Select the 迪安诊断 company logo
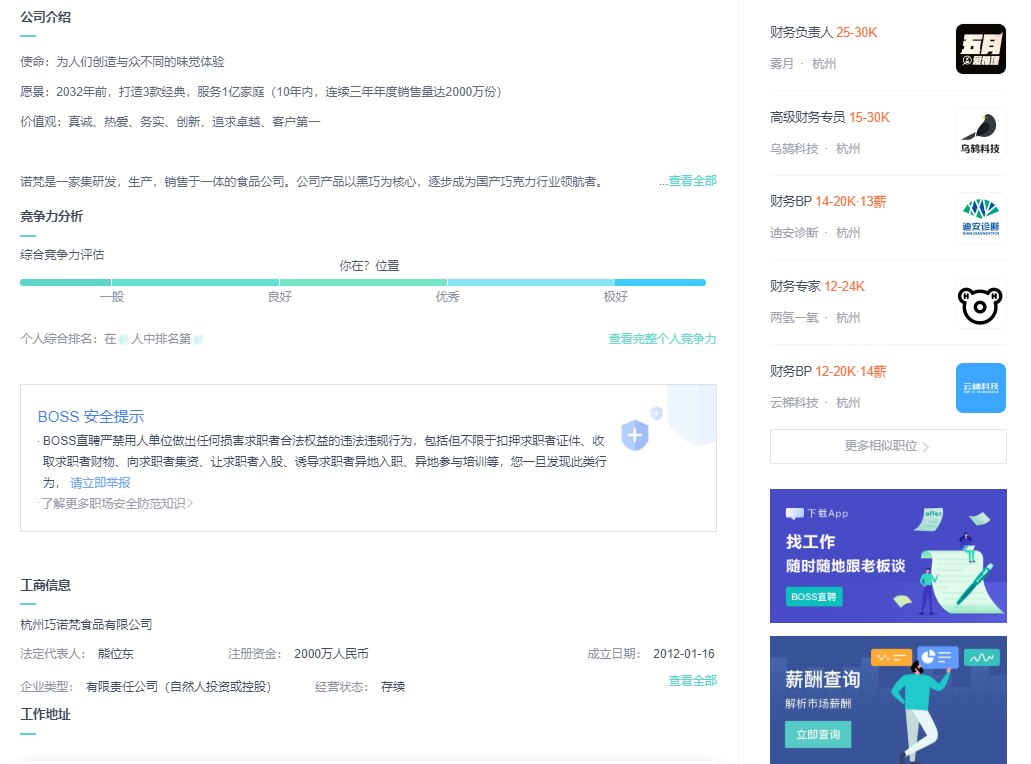 click(x=980, y=218)
